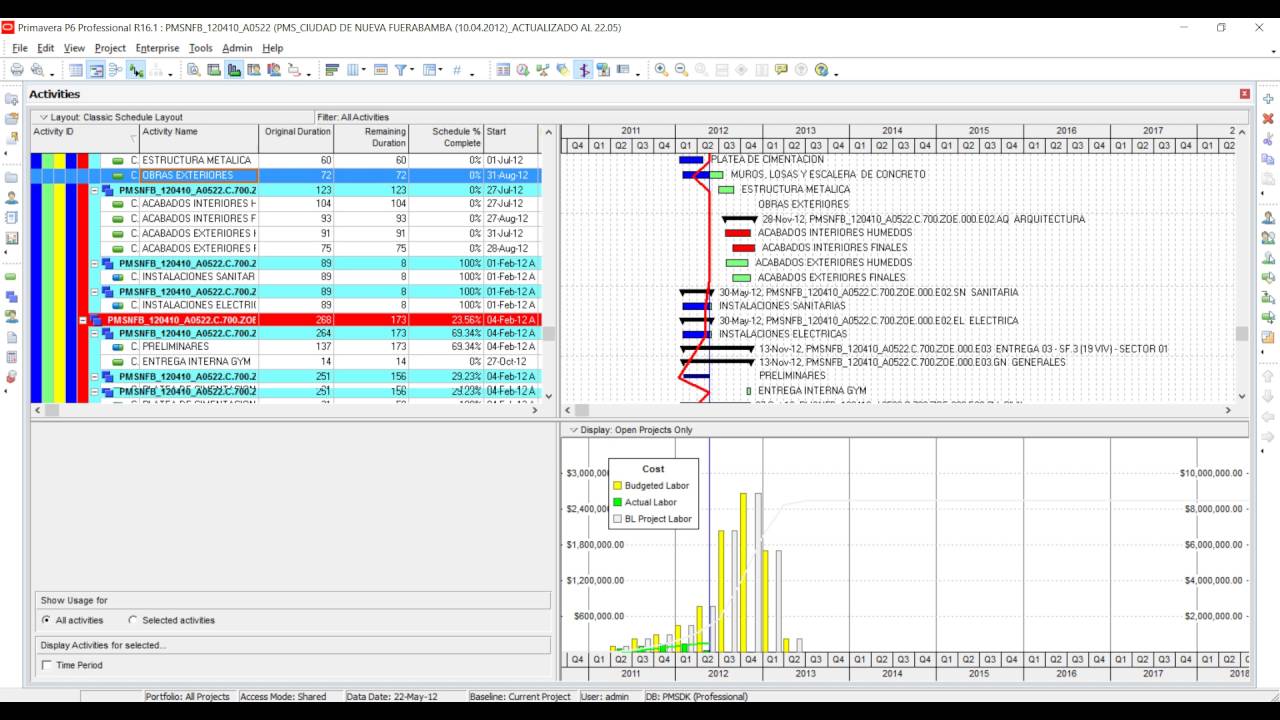Viewport: 1280px width, 720px height.
Task: Click the Activity ID column header
Action: 84,138
